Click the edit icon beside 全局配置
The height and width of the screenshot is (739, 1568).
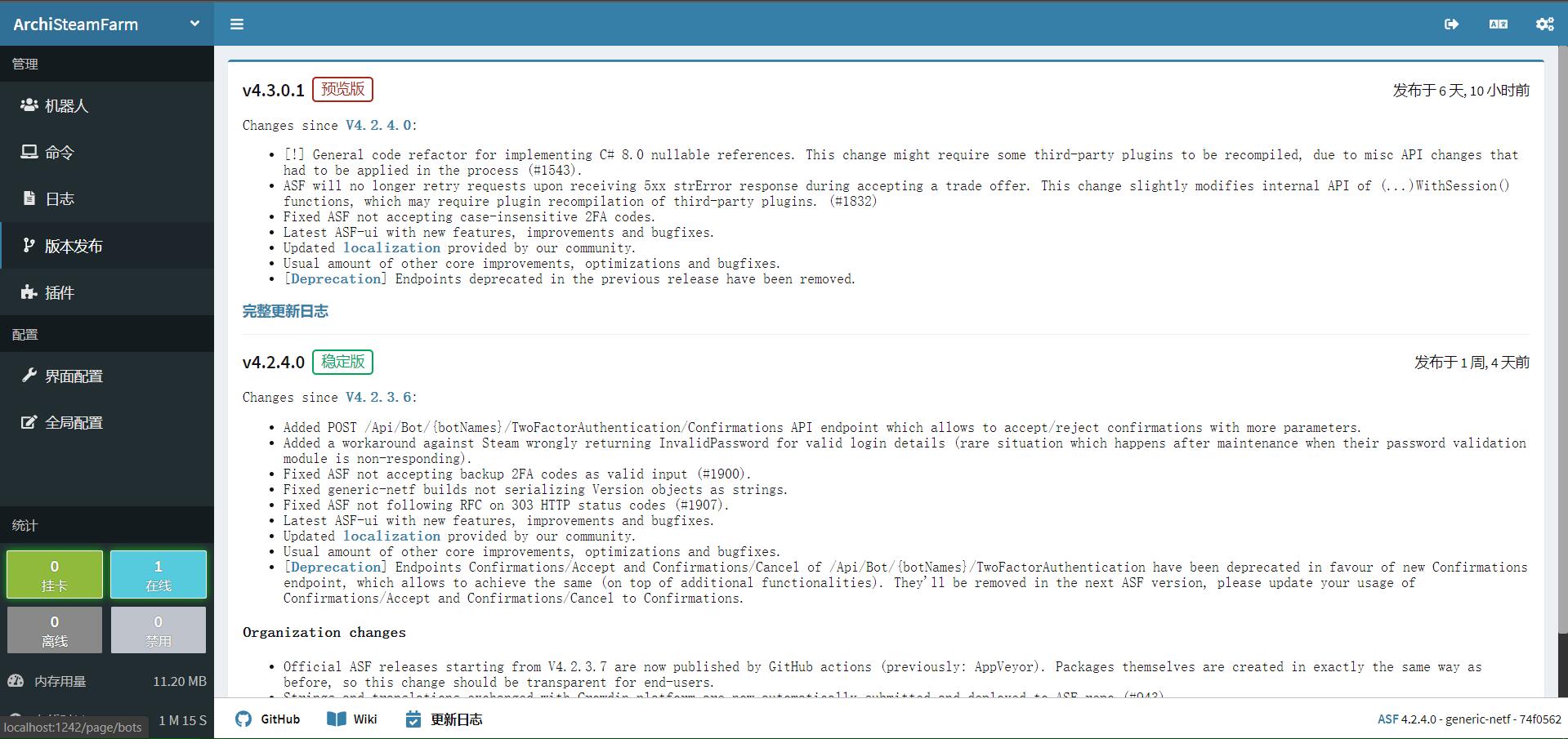pos(29,422)
